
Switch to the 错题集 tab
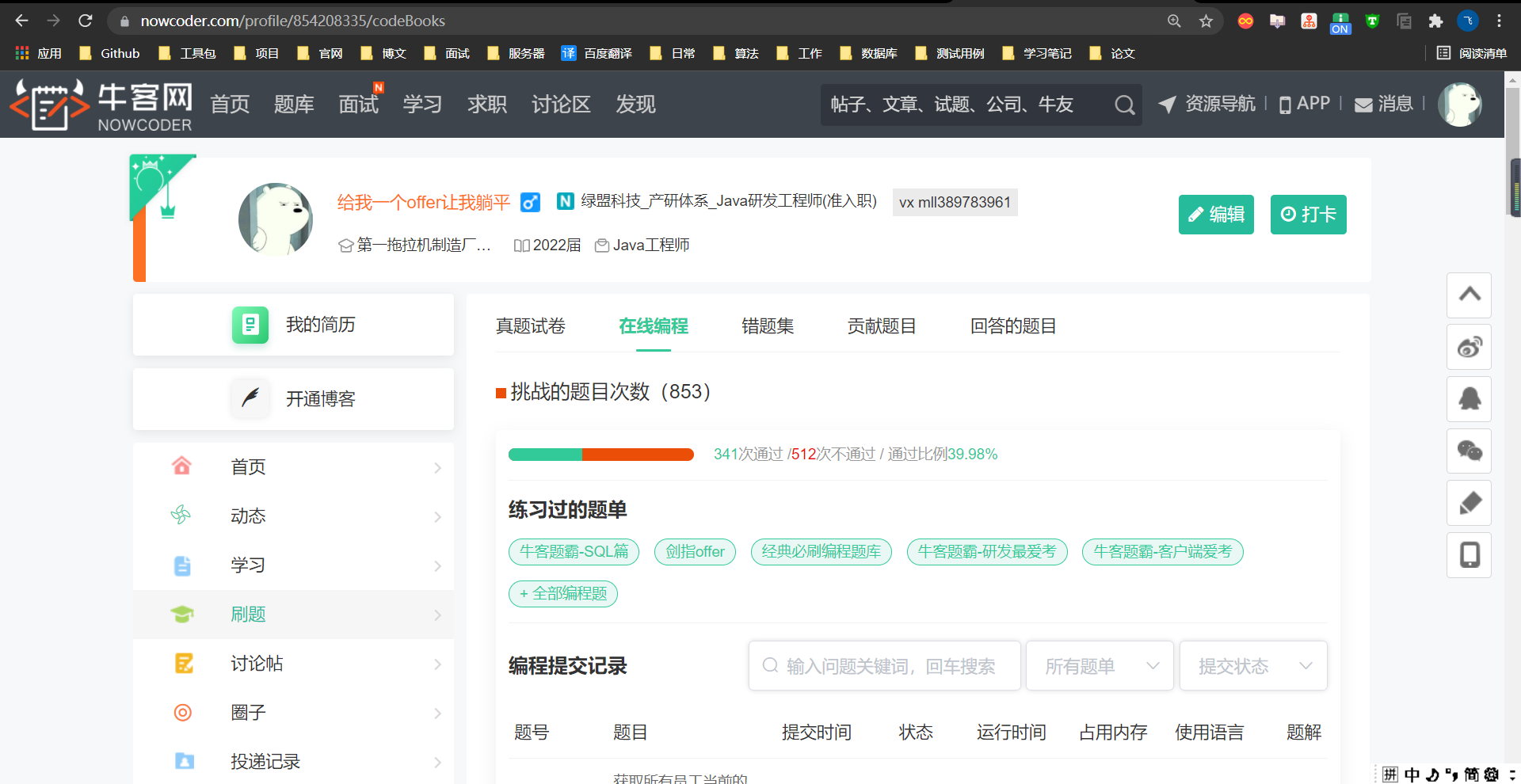tap(767, 326)
